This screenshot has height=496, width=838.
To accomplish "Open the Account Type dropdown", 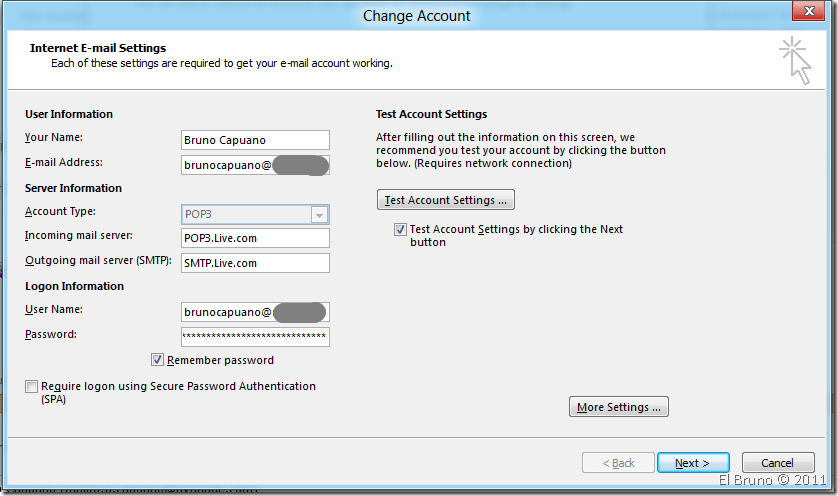I will 319,214.
